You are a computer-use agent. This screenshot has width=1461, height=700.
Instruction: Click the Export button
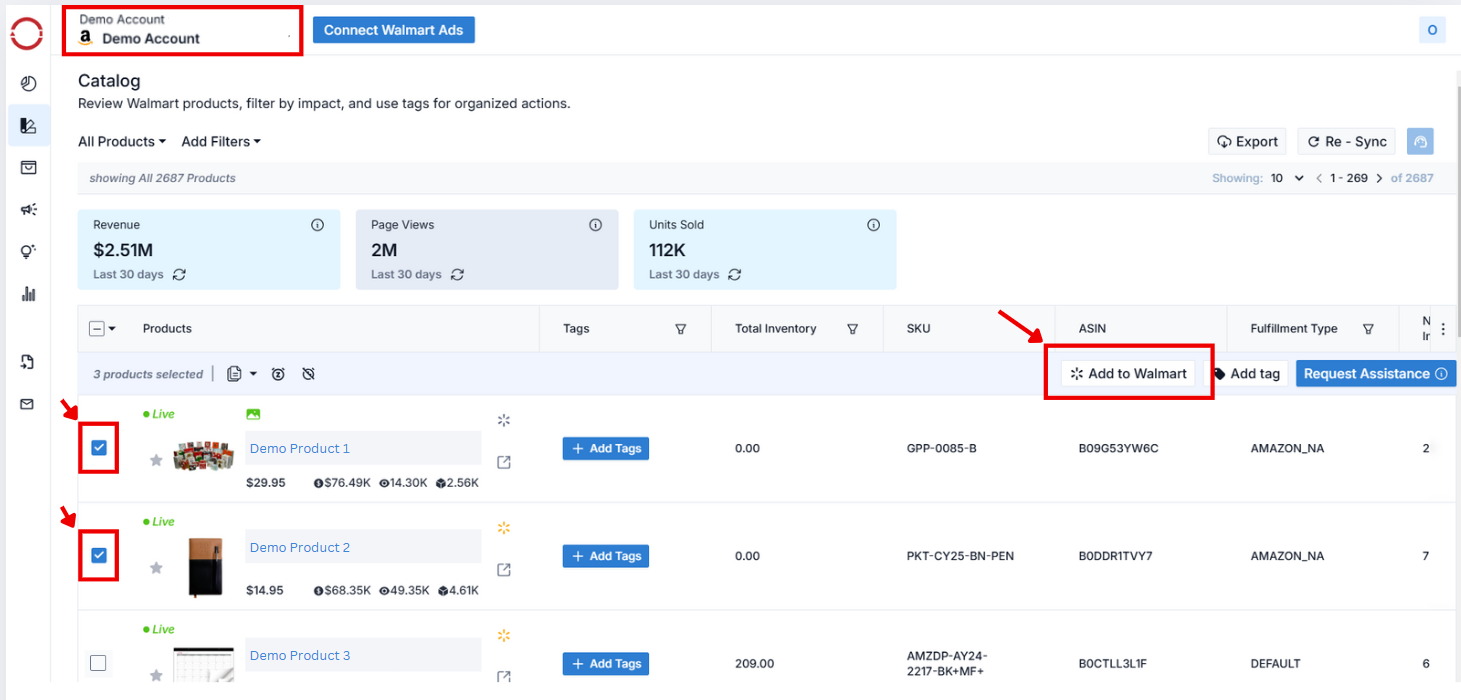(x=1247, y=142)
